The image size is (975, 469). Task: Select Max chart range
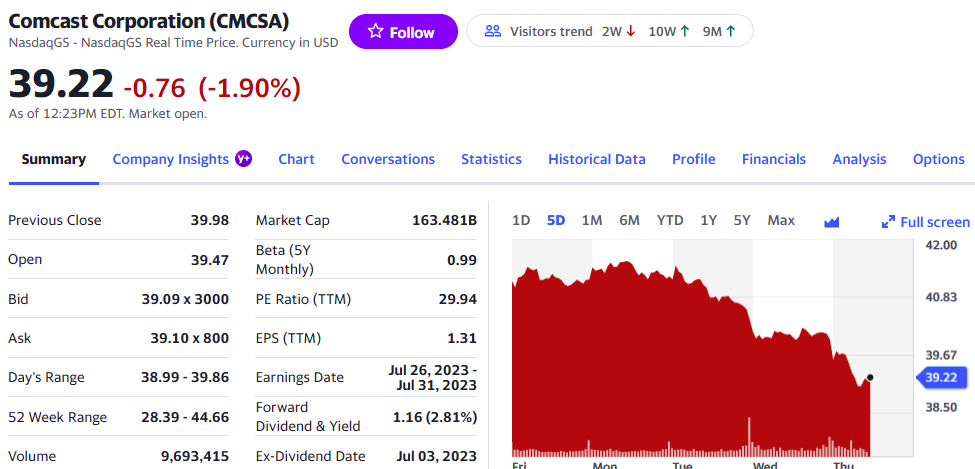tap(781, 220)
